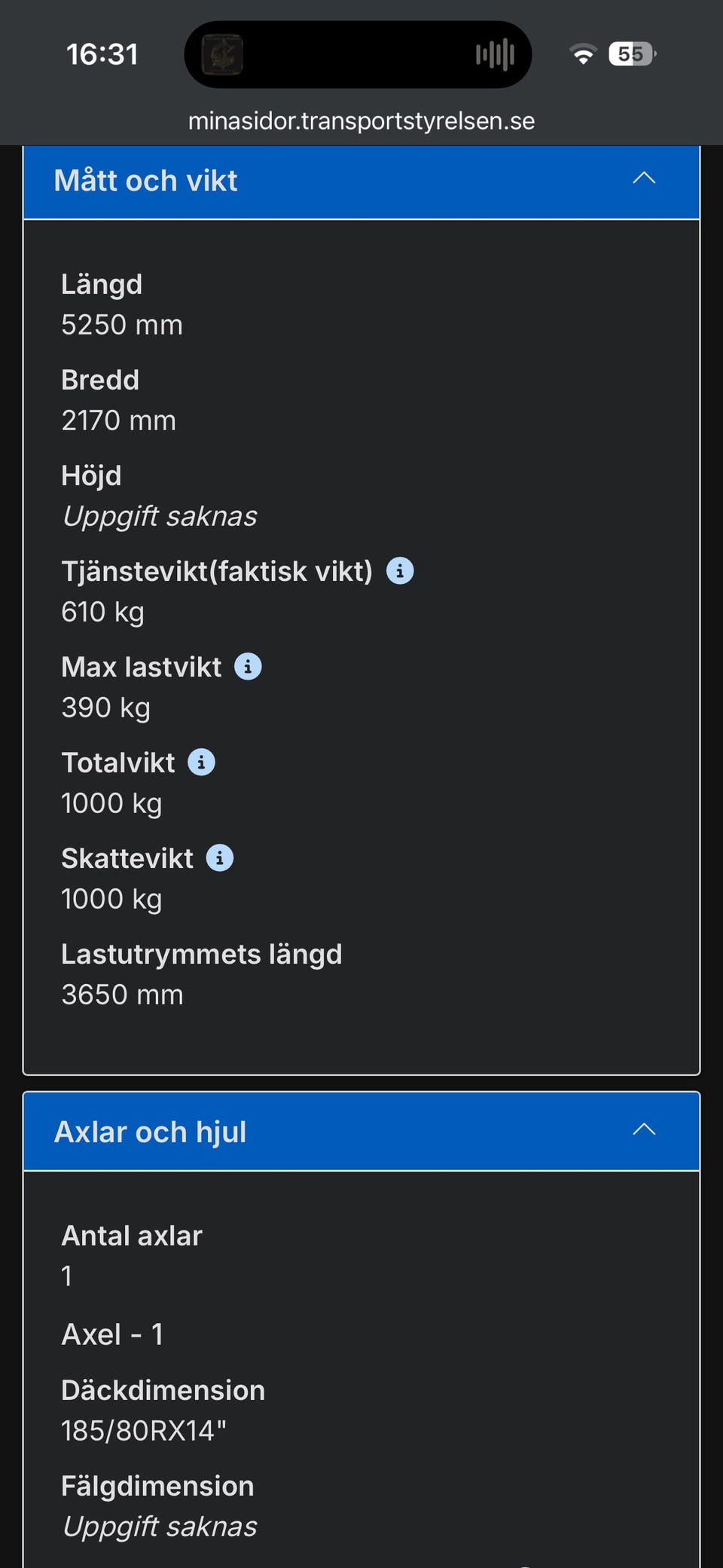Open the app thumbnail in the Dynamic Island
Image resolution: width=723 pixels, height=1568 pixels.
[222, 55]
